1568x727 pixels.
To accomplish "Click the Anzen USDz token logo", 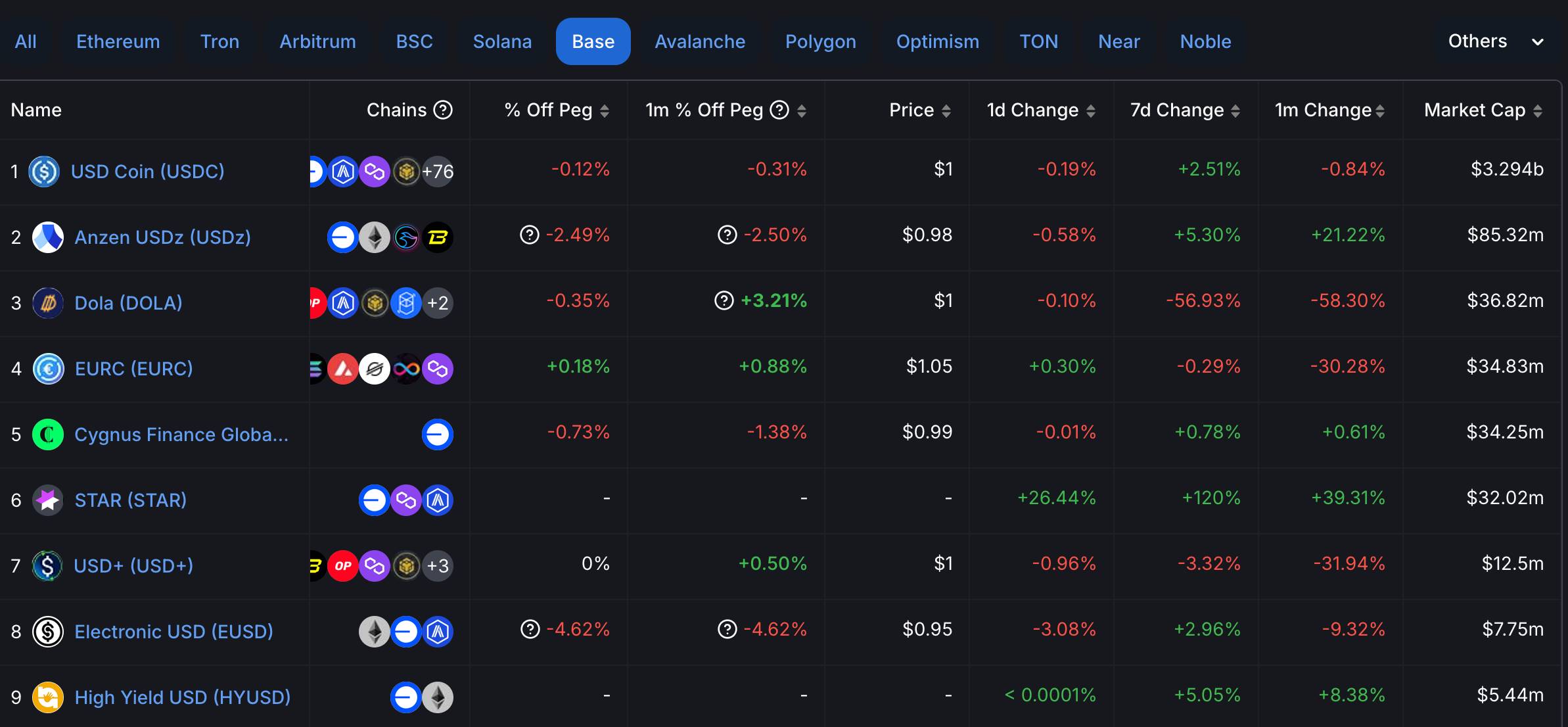I will (48, 237).
